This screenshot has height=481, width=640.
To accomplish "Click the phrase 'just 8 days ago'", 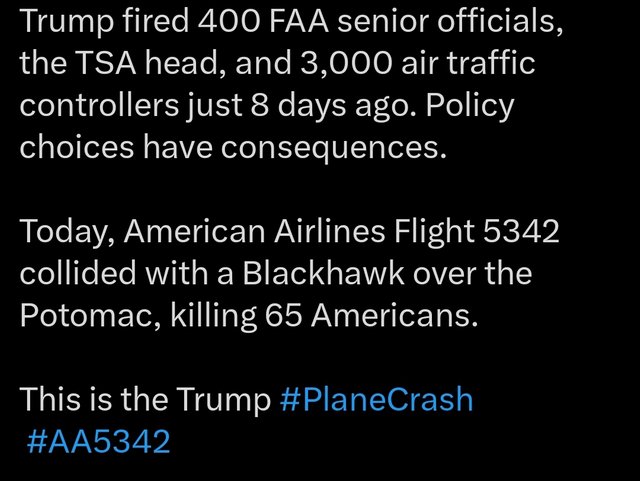I will tap(301, 106).
